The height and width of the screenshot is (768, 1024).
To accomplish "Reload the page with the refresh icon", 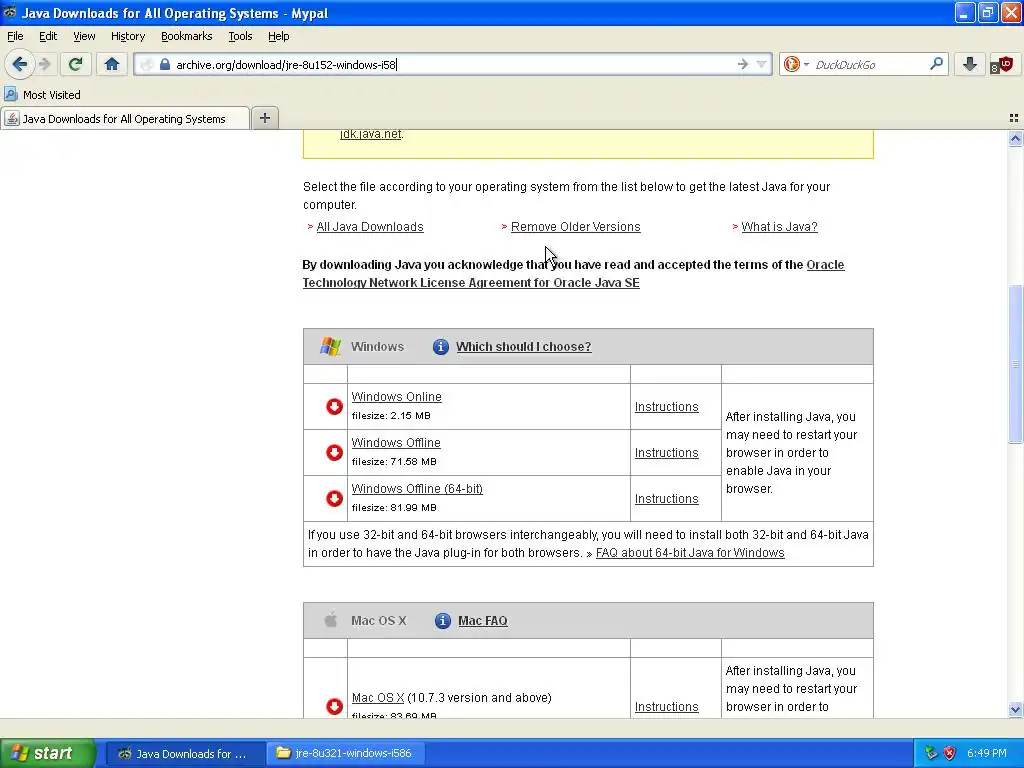I will click(75, 64).
